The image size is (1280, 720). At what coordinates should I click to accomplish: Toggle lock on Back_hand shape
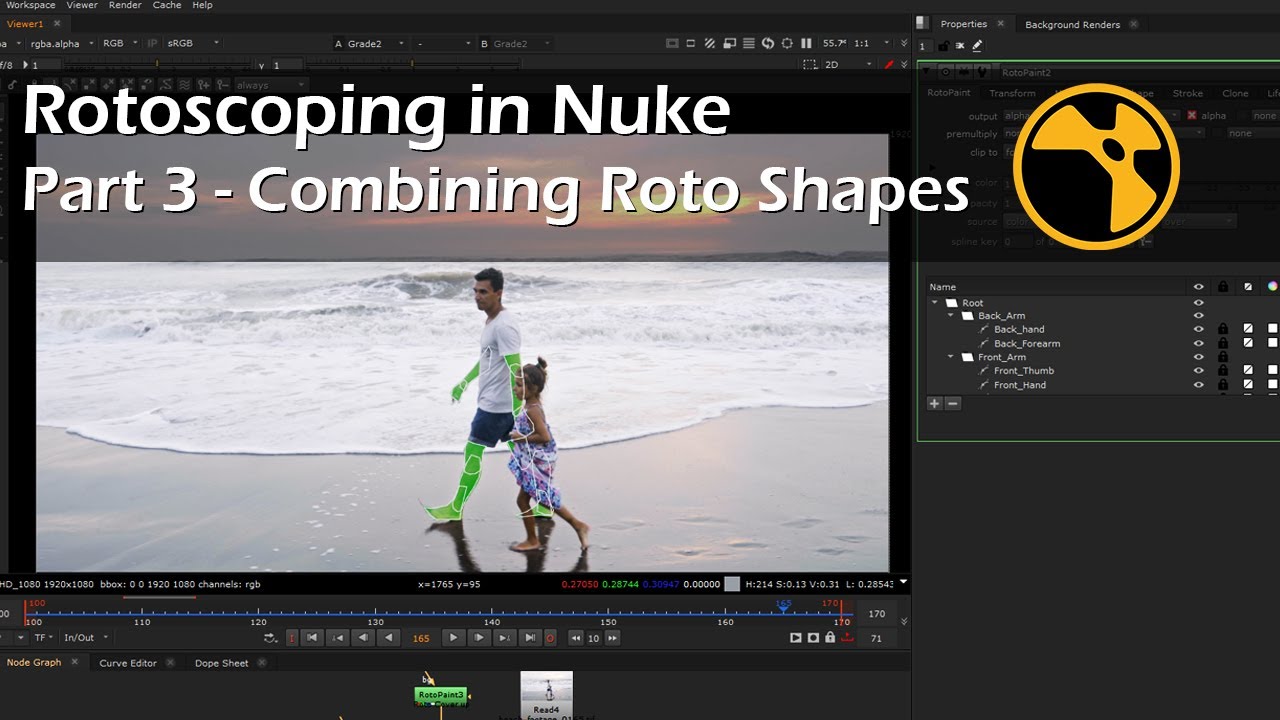tap(1222, 329)
